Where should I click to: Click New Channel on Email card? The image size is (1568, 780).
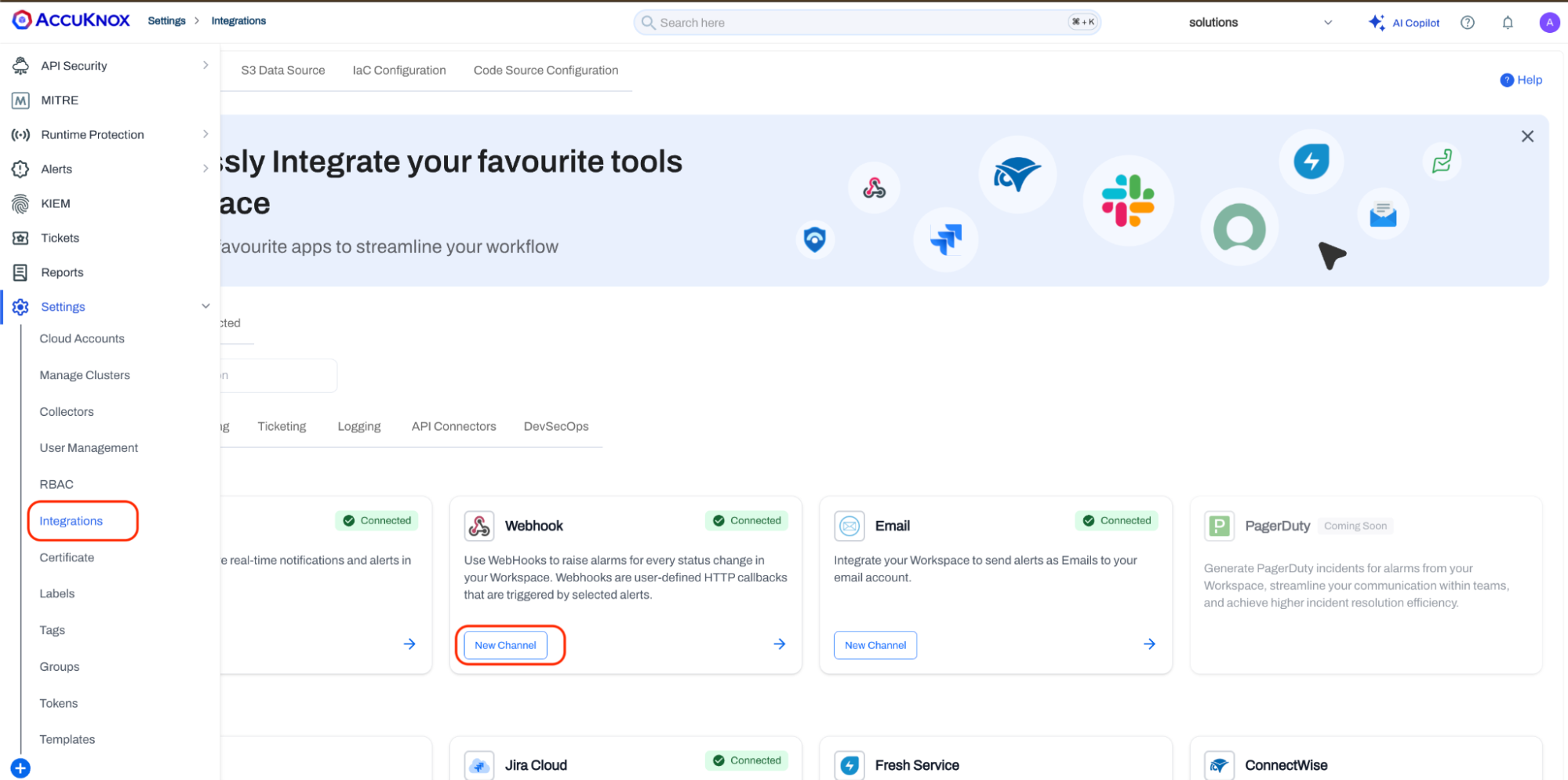875,645
